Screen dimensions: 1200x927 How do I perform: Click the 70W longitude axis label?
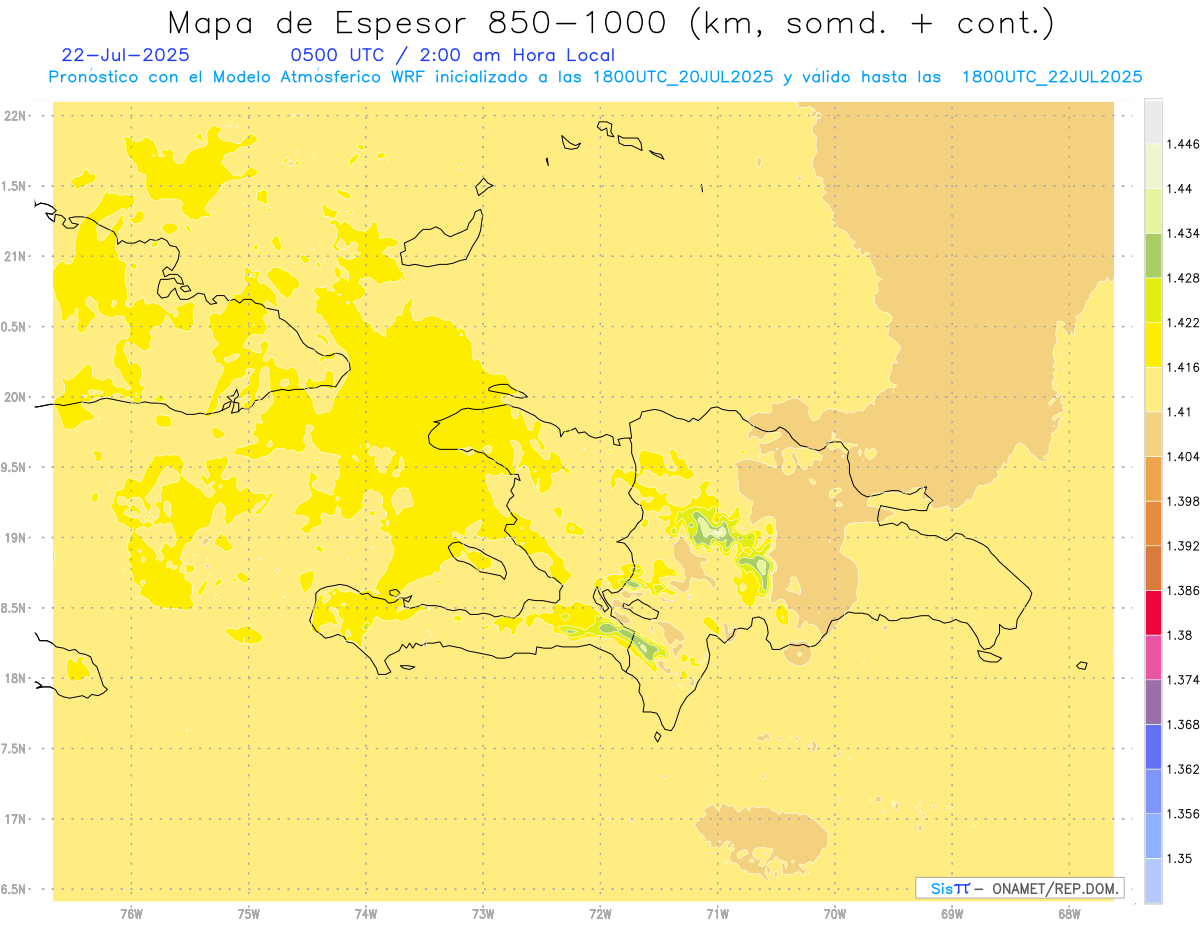coord(835,913)
